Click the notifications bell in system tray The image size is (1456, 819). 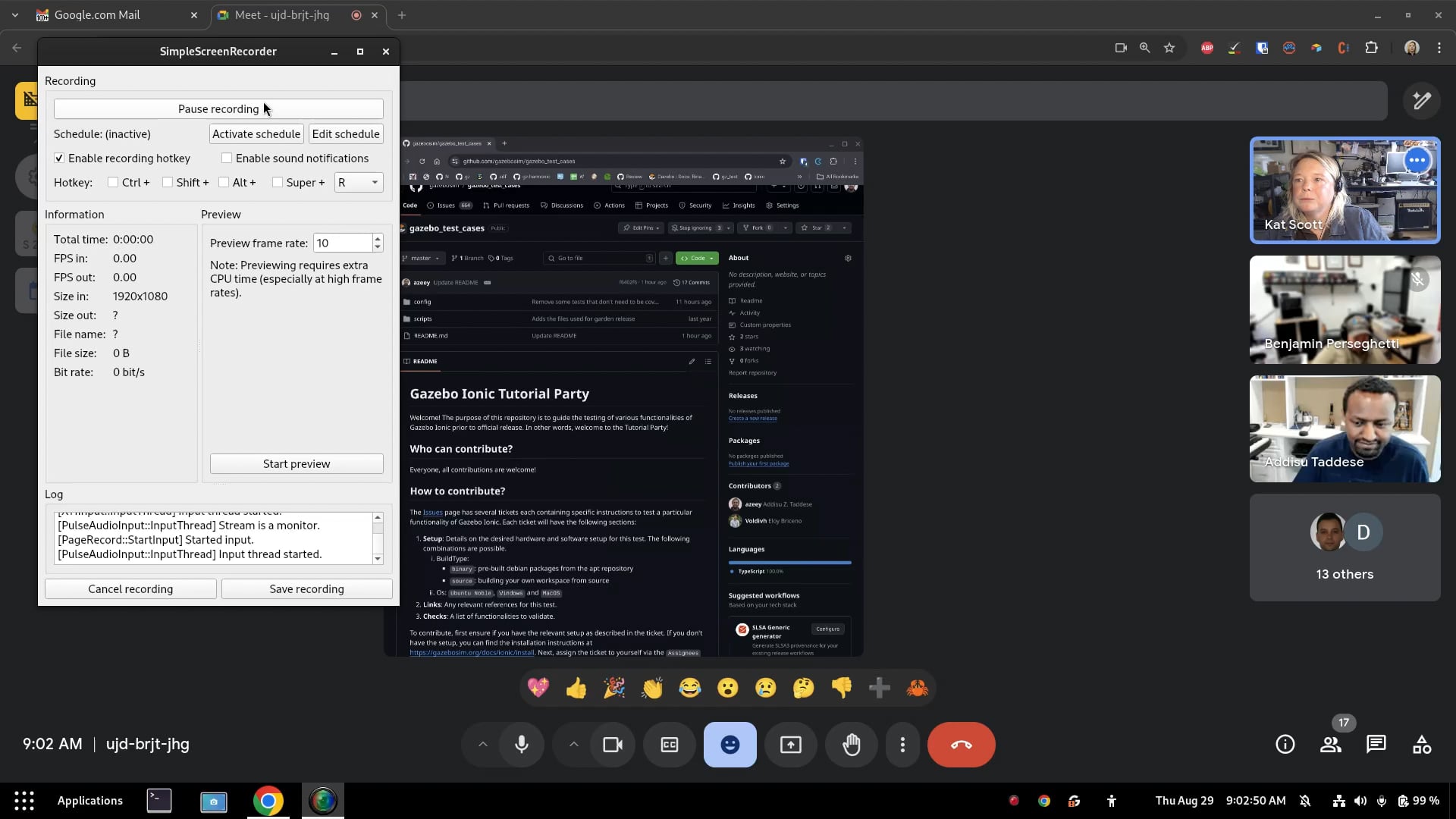[x=1305, y=801]
